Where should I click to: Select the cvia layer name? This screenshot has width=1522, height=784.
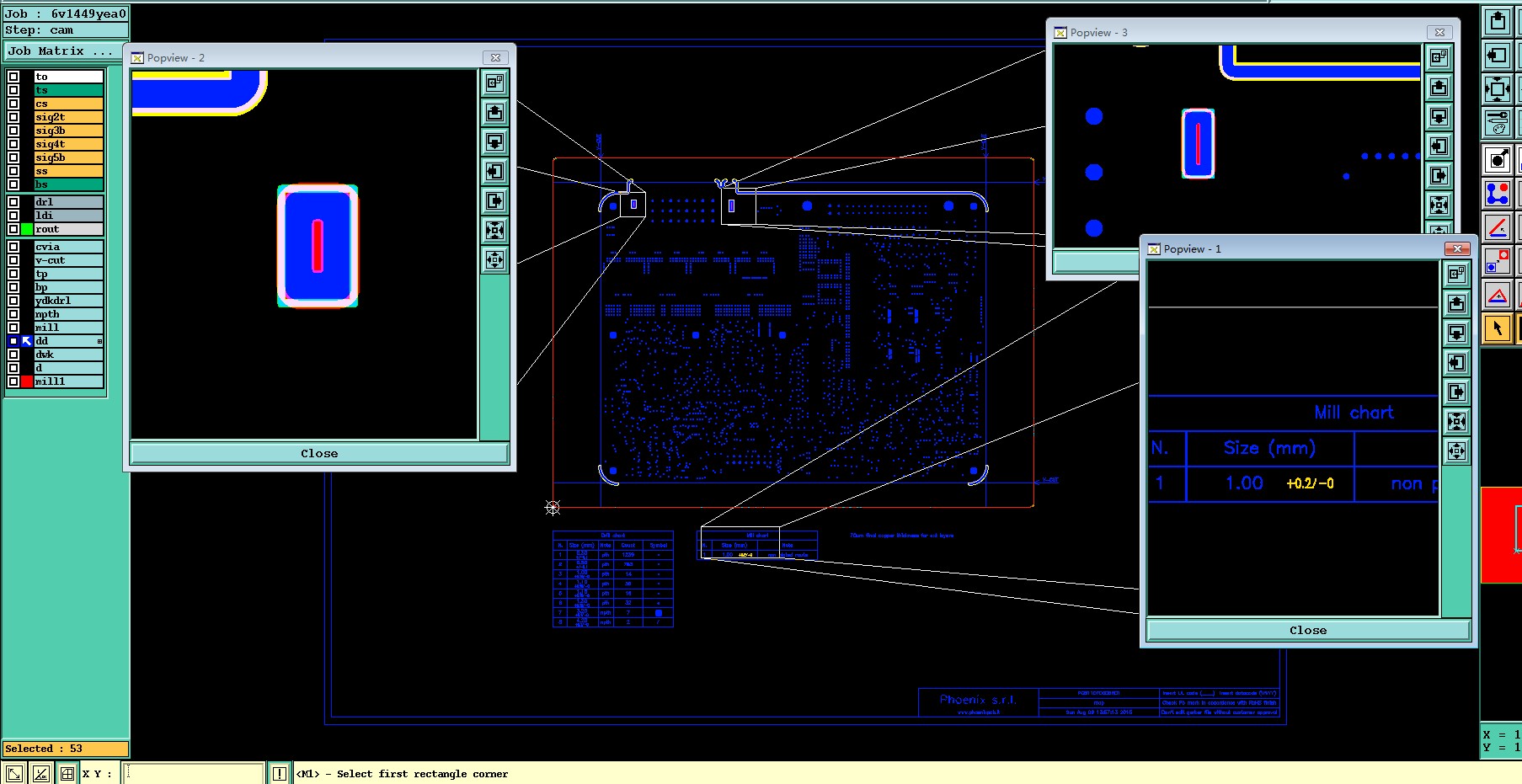click(x=68, y=247)
